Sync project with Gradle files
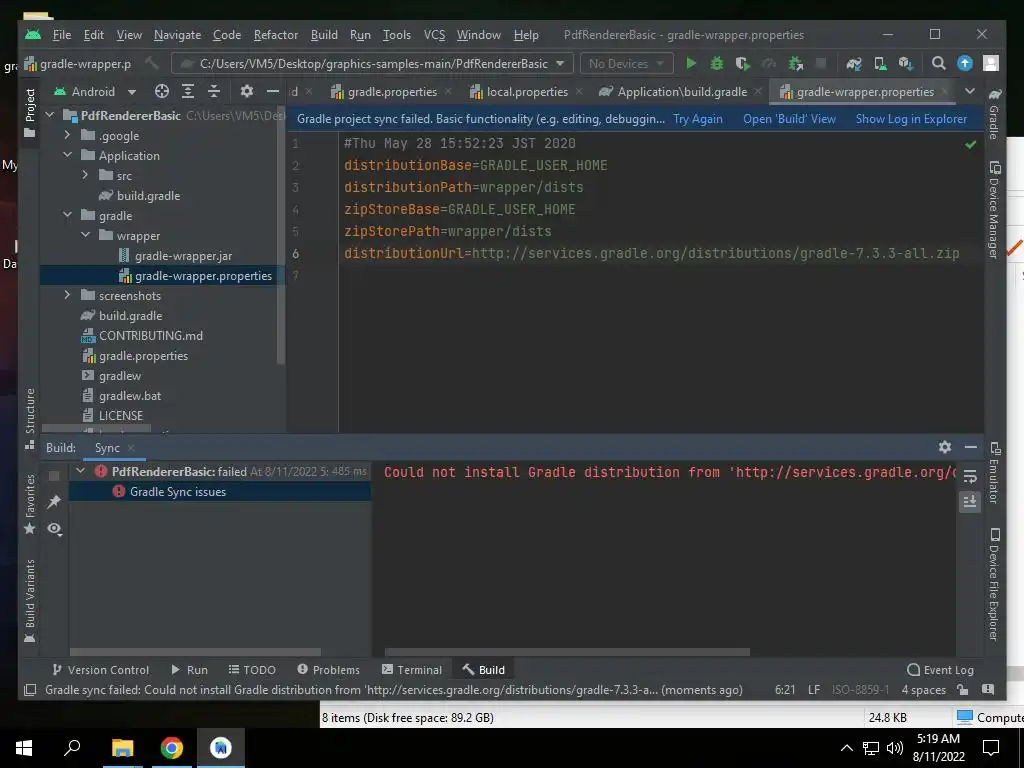Viewport: 1024px width, 768px height. (x=854, y=63)
